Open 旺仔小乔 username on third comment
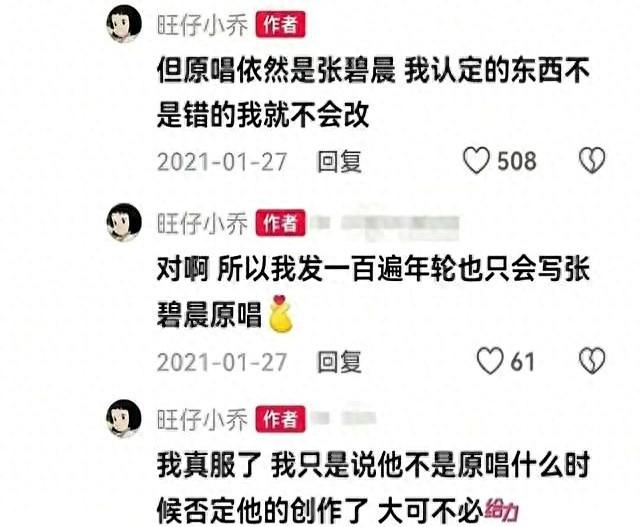Viewport: 640px width, 527px height. pyautogui.click(x=202, y=420)
